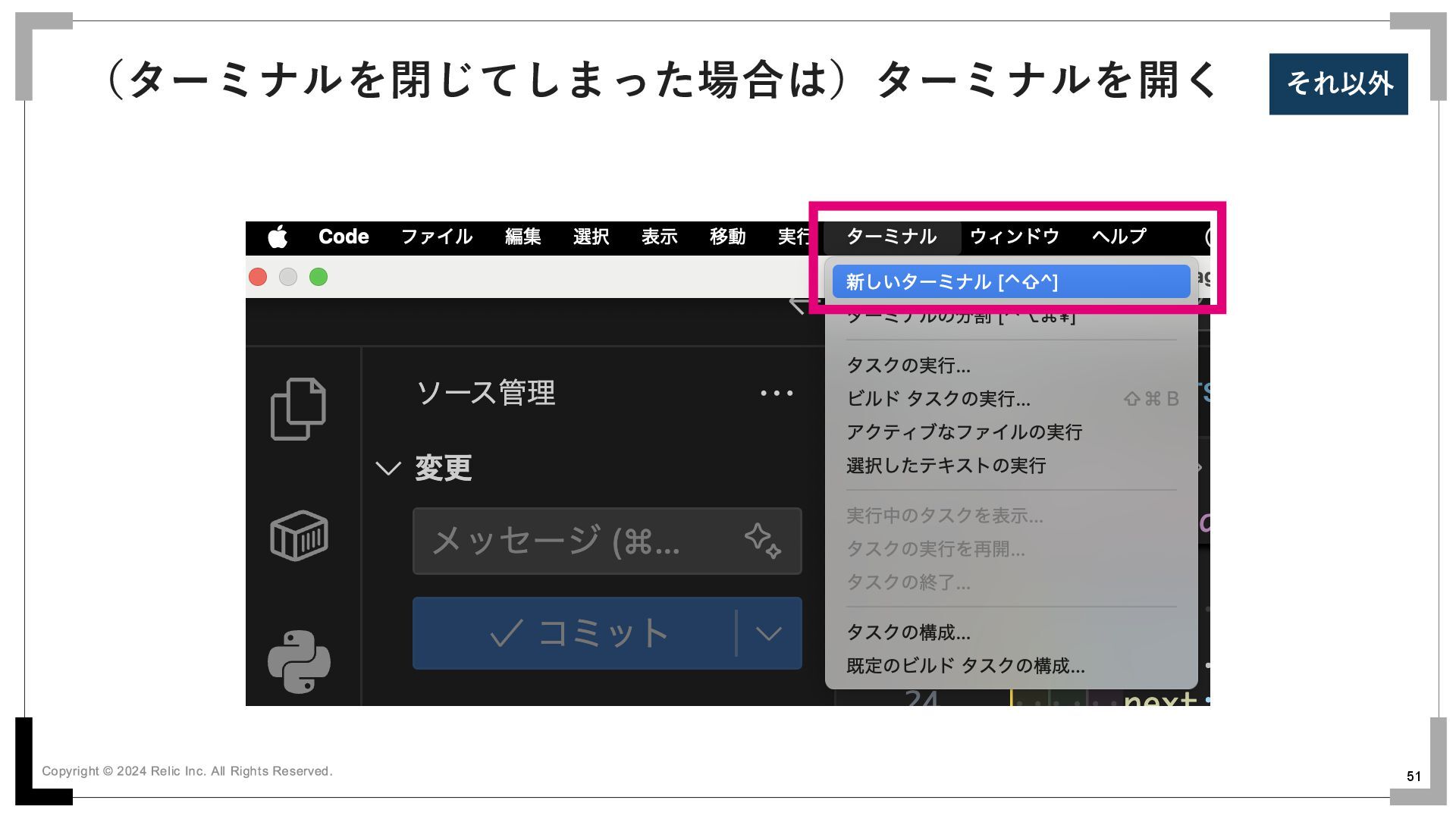Click the green fullscreen window button
Viewport: 1456px width, 819px height.
coord(318,277)
